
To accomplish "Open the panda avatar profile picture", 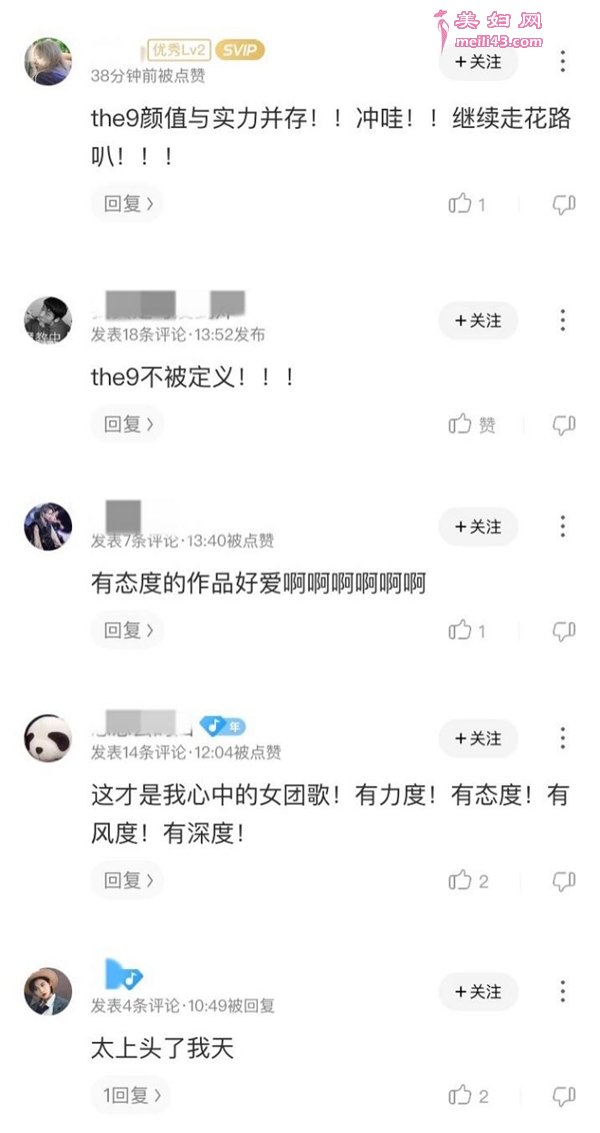I will tap(48, 738).
